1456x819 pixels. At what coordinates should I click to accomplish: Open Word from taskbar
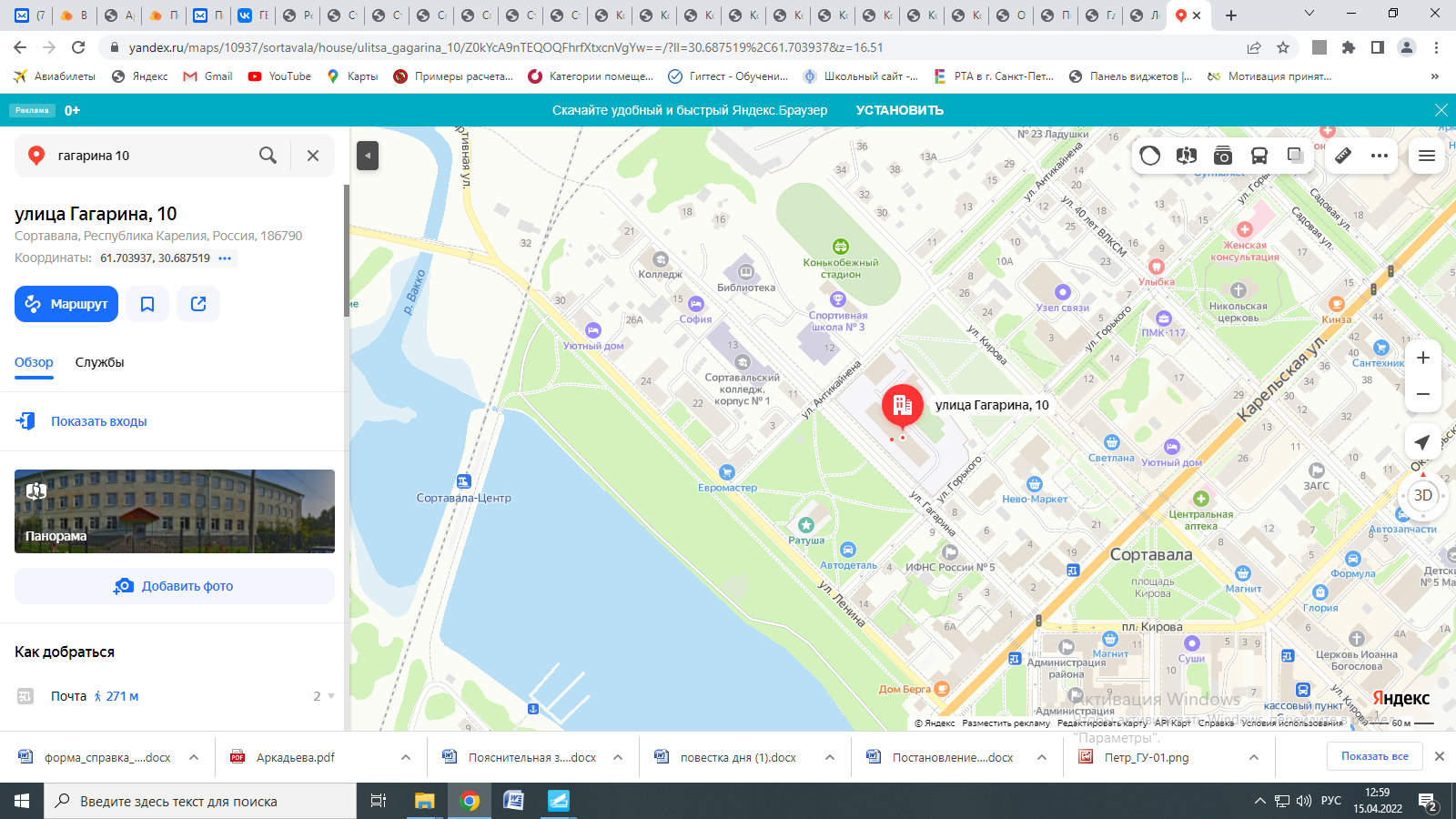click(x=513, y=801)
